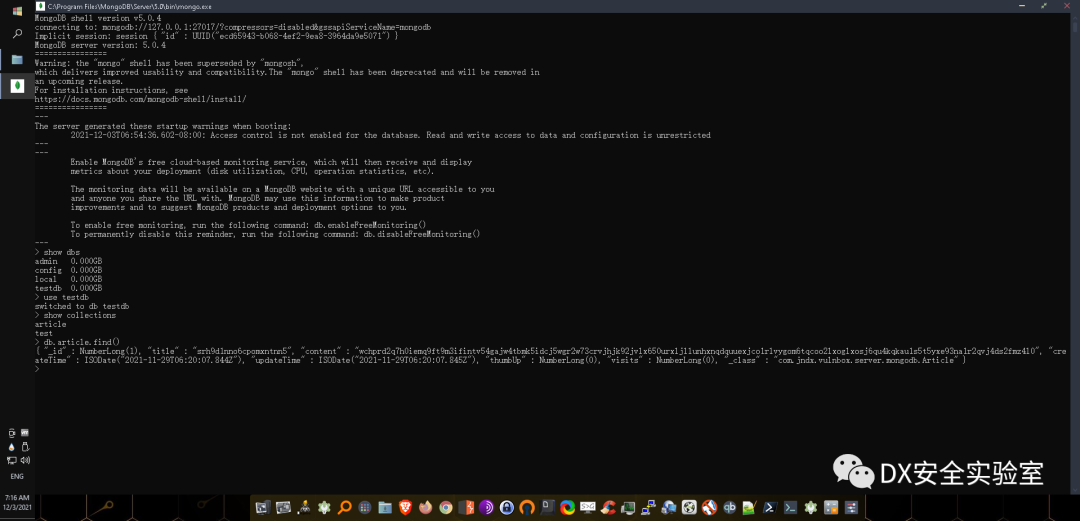Click the volume speaker tray icon
Screen dimensions: 1080x521
click(25, 460)
